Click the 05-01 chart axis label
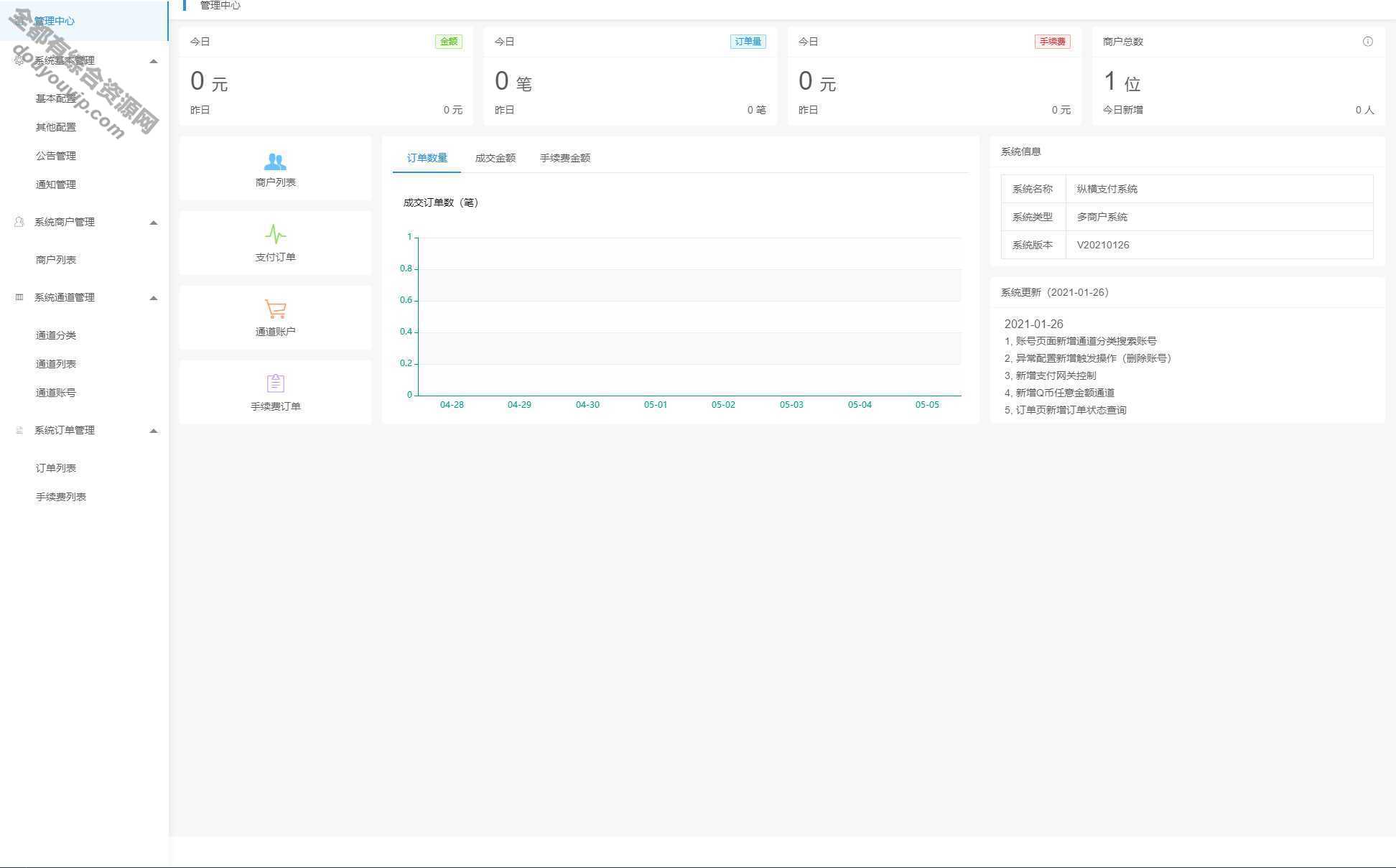This screenshot has width=1396, height=868. tap(656, 405)
